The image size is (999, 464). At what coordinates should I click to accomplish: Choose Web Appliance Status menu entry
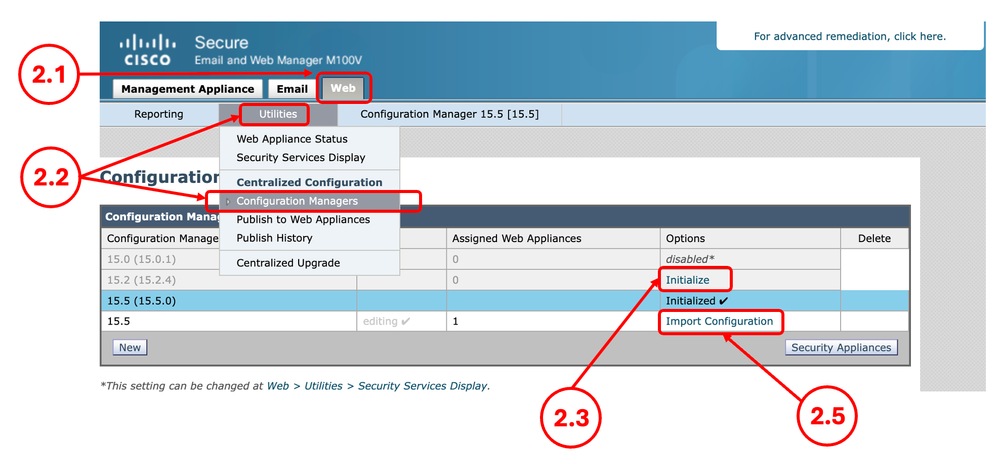292,139
